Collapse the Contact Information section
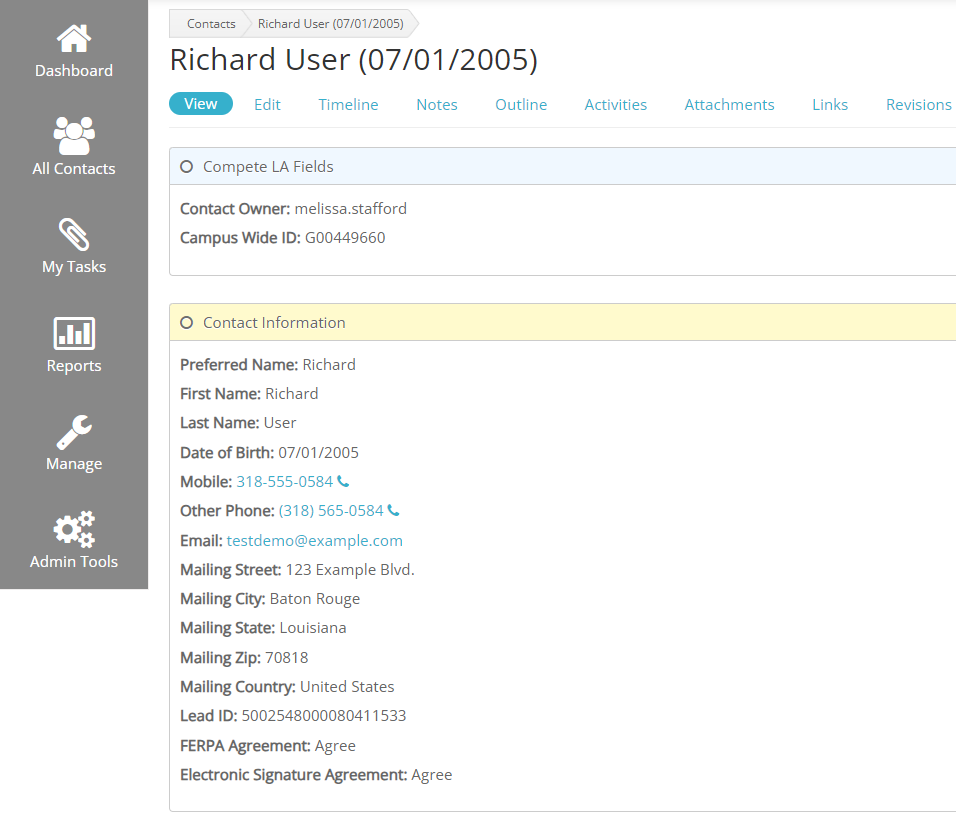This screenshot has width=956, height=824. coord(186,323)
